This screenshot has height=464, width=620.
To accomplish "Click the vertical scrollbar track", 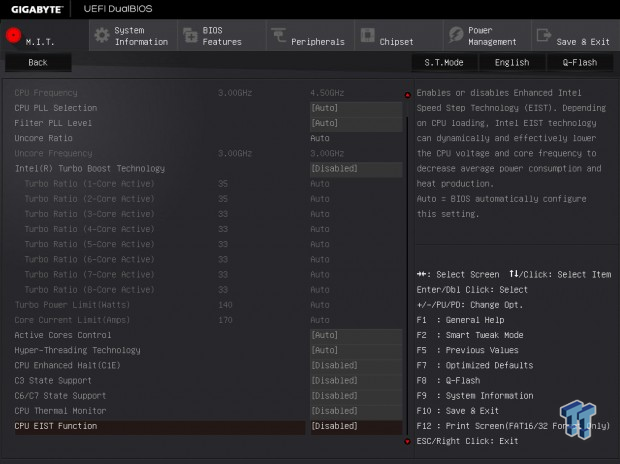I will (408, 269).
